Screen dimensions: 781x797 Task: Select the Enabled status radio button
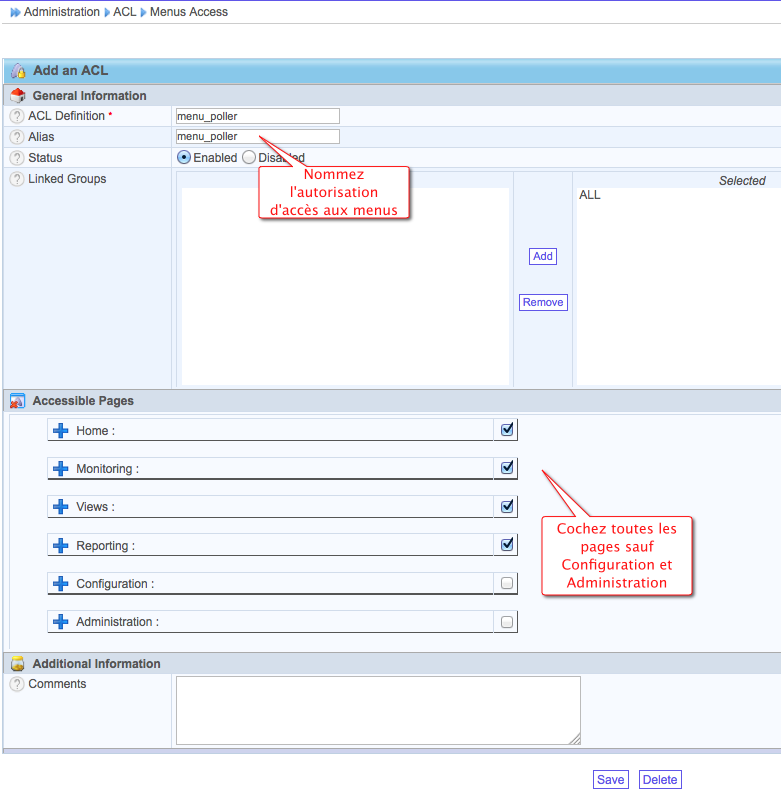point(184,157)
